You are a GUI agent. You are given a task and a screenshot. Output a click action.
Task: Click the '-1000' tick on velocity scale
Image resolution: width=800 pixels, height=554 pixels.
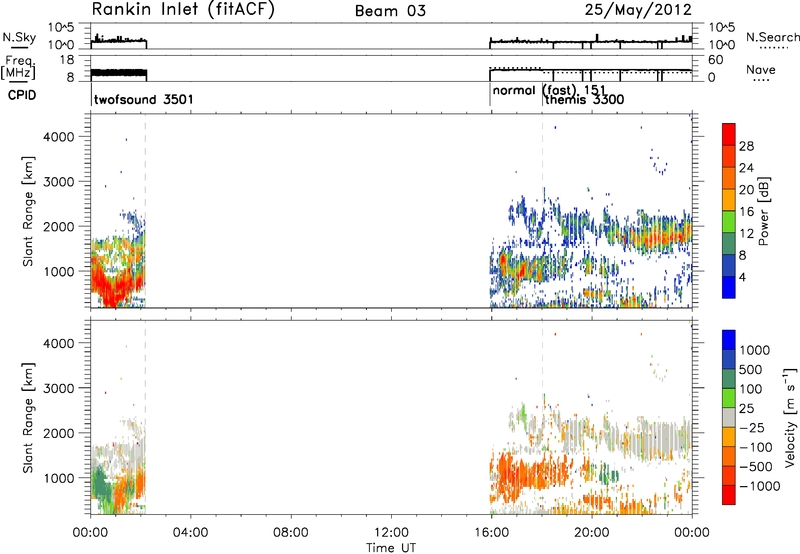(760, 486)
